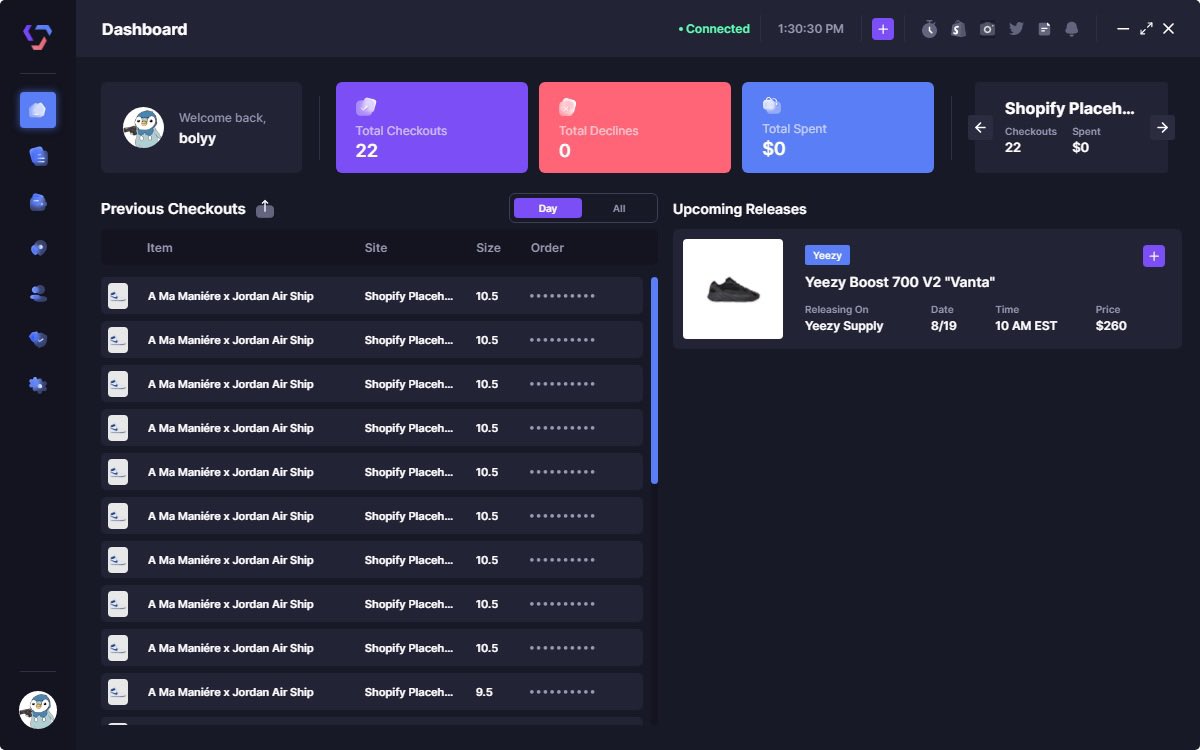Reveal a hidden order number in the first row
This screenshot has height=750, width=1200.
tap(563, 295)
